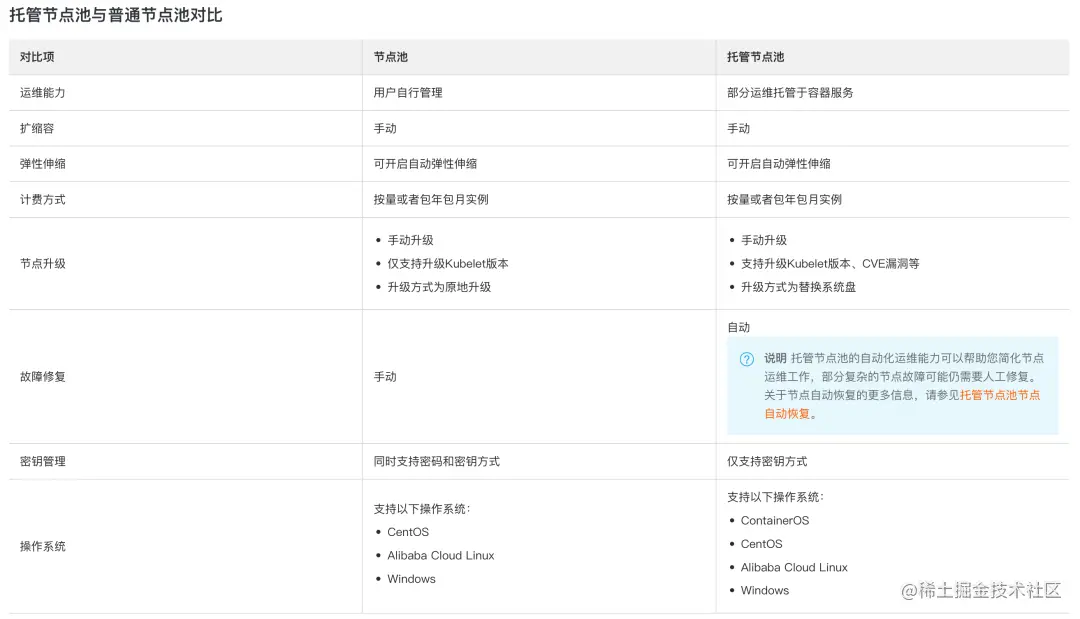Click the page title 托管节点池与普通节点池对比
Image resolution: width=1080 pixels, height=619 pixels.
[x=116, y=15]
